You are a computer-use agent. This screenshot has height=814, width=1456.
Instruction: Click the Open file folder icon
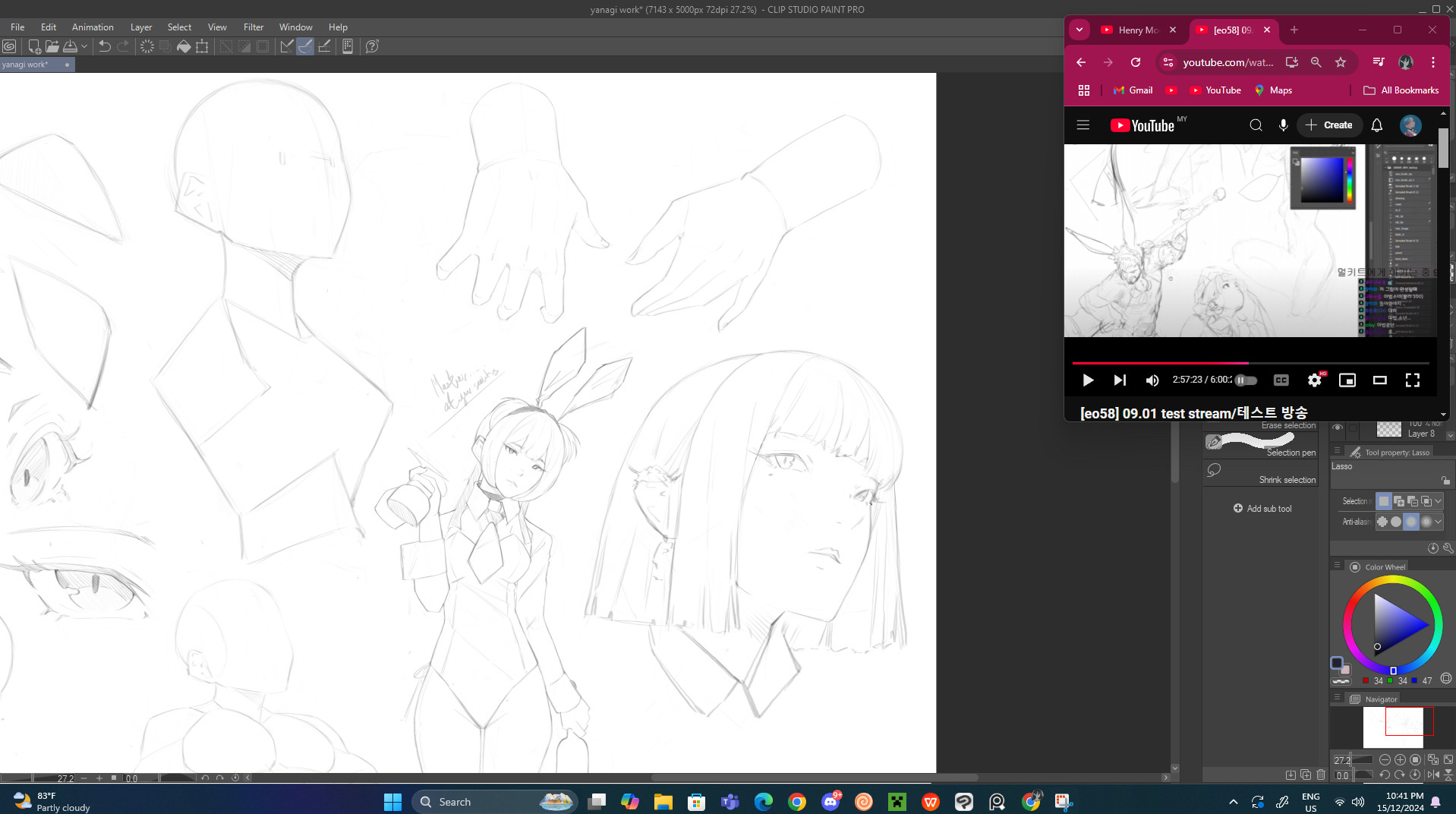[x=52, y=46]
